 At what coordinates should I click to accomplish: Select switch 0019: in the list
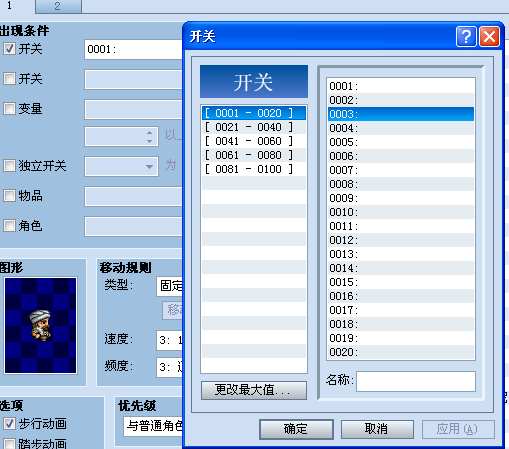pos(401,338)
